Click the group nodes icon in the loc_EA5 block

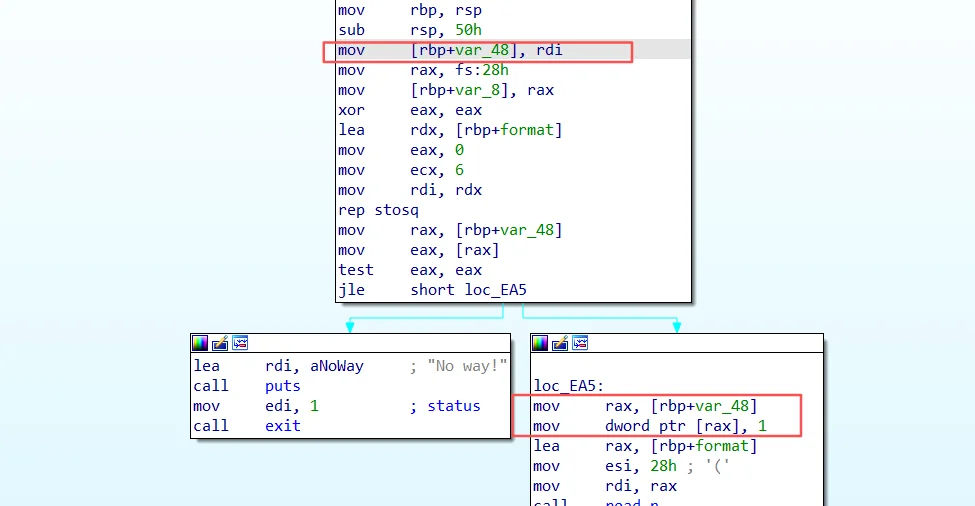580,343
